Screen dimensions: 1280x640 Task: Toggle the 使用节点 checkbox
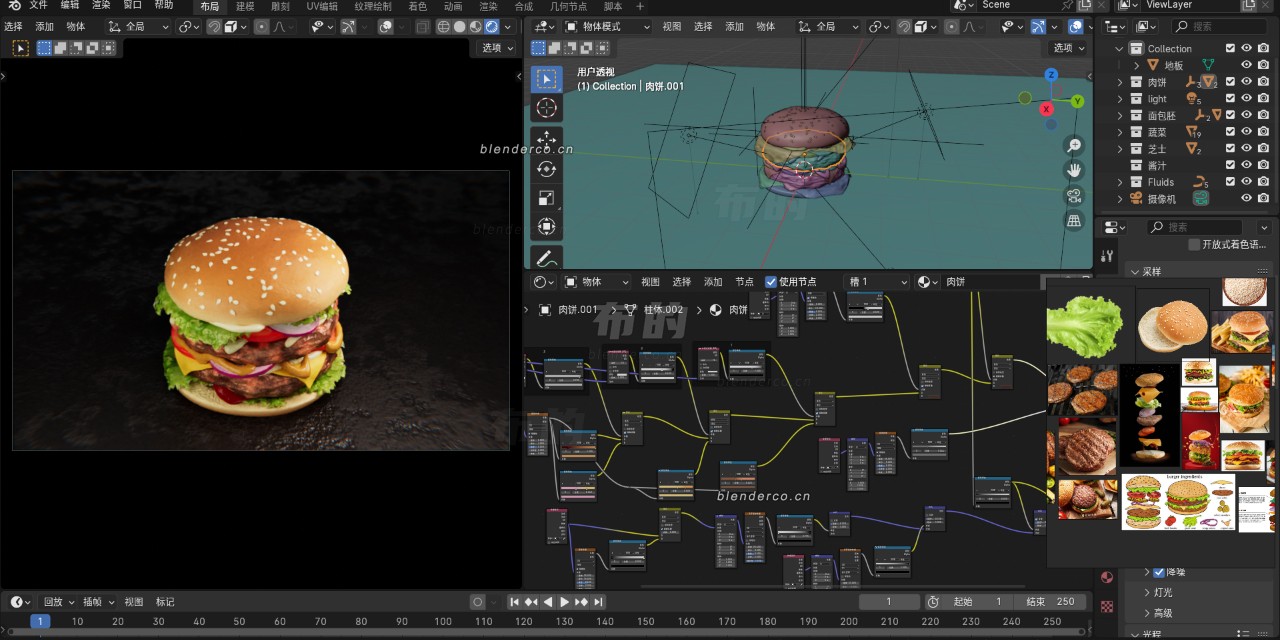[x=771, y=282]
